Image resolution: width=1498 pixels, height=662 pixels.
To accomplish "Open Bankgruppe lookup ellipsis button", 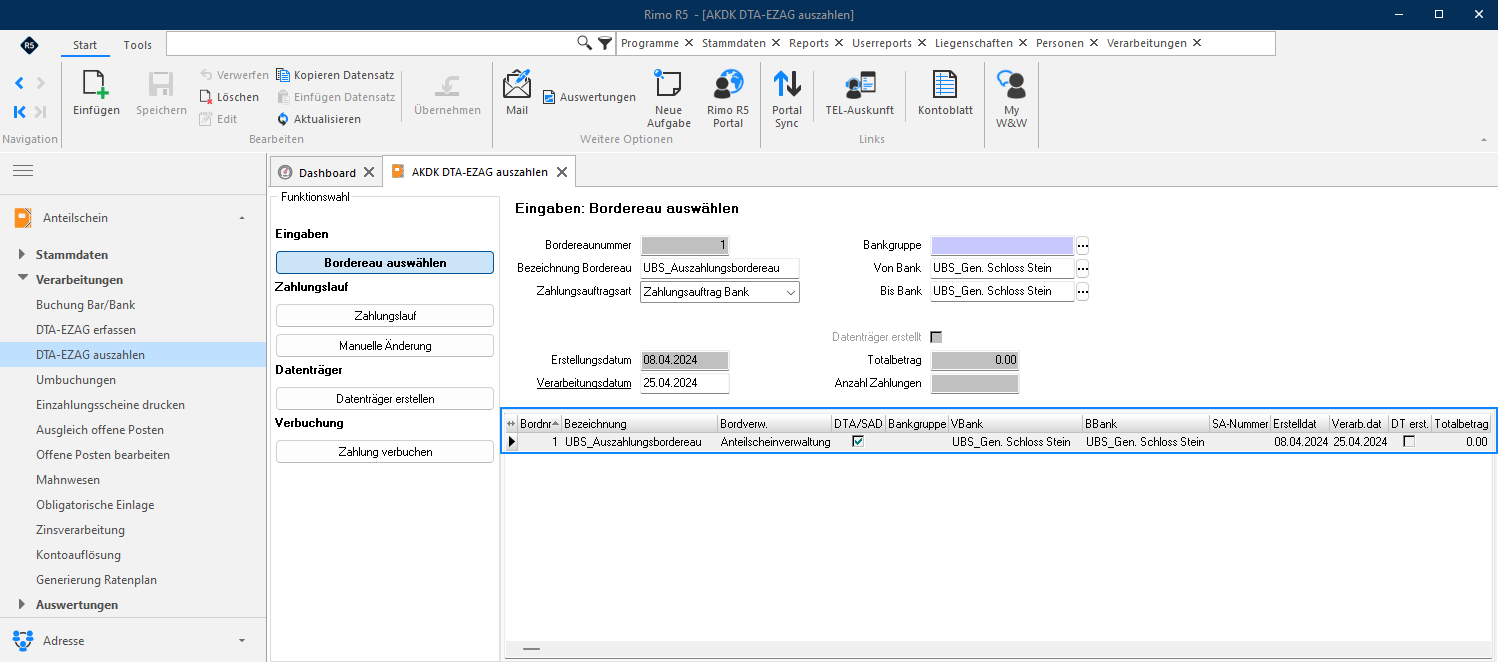I will (x=1082, y=245).
